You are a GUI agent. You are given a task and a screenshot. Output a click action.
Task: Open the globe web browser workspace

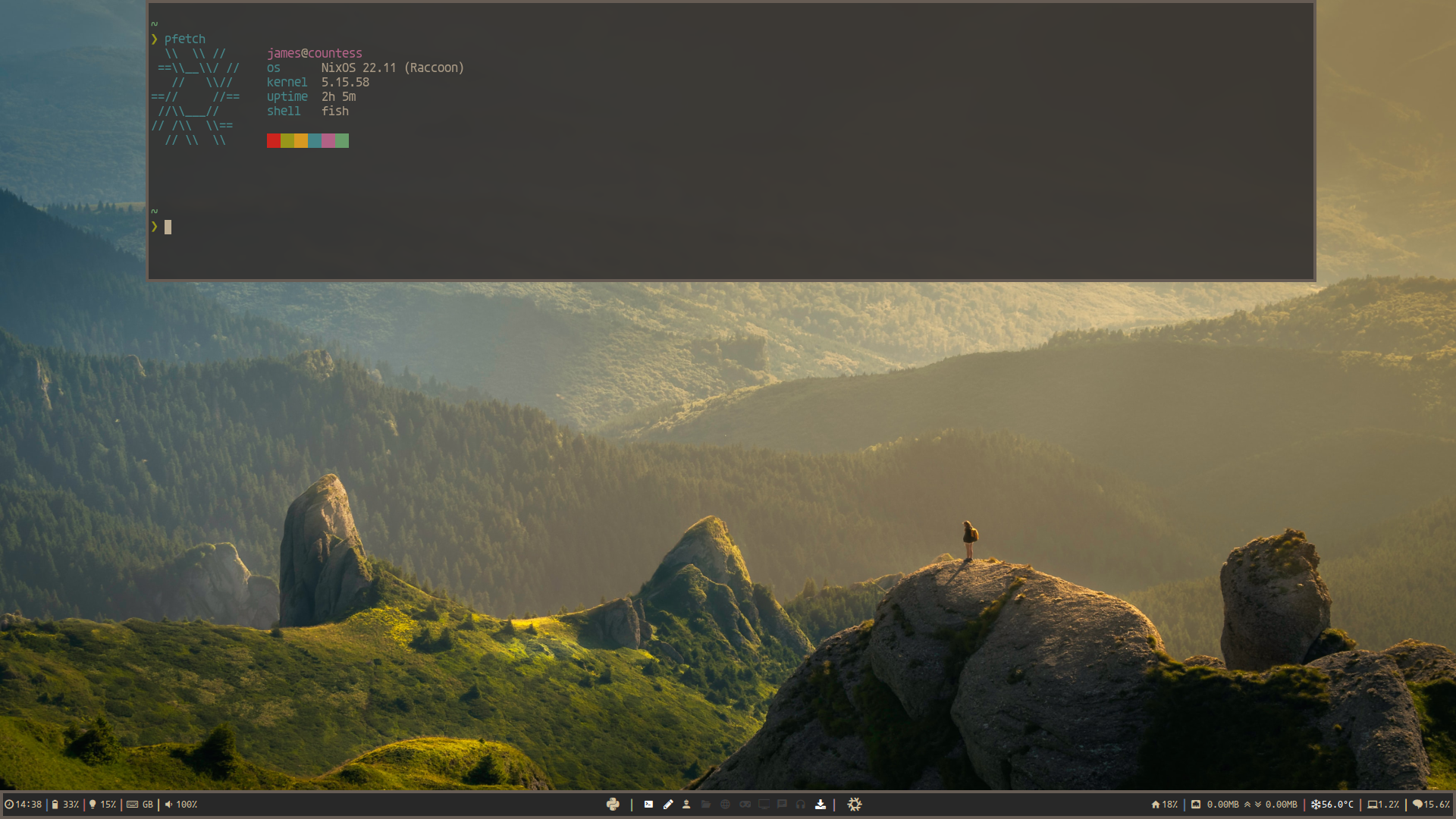tap(725, 805)
